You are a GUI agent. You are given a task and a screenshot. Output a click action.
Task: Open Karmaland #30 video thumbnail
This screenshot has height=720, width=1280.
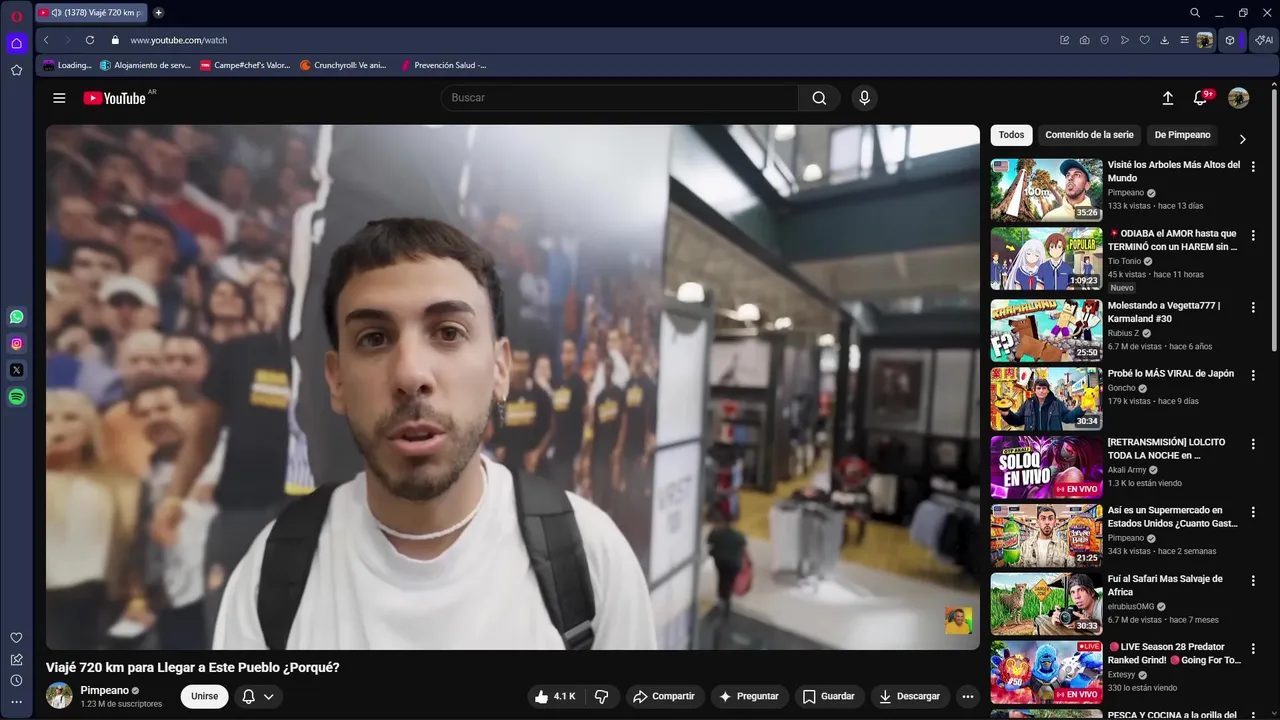1047,331
